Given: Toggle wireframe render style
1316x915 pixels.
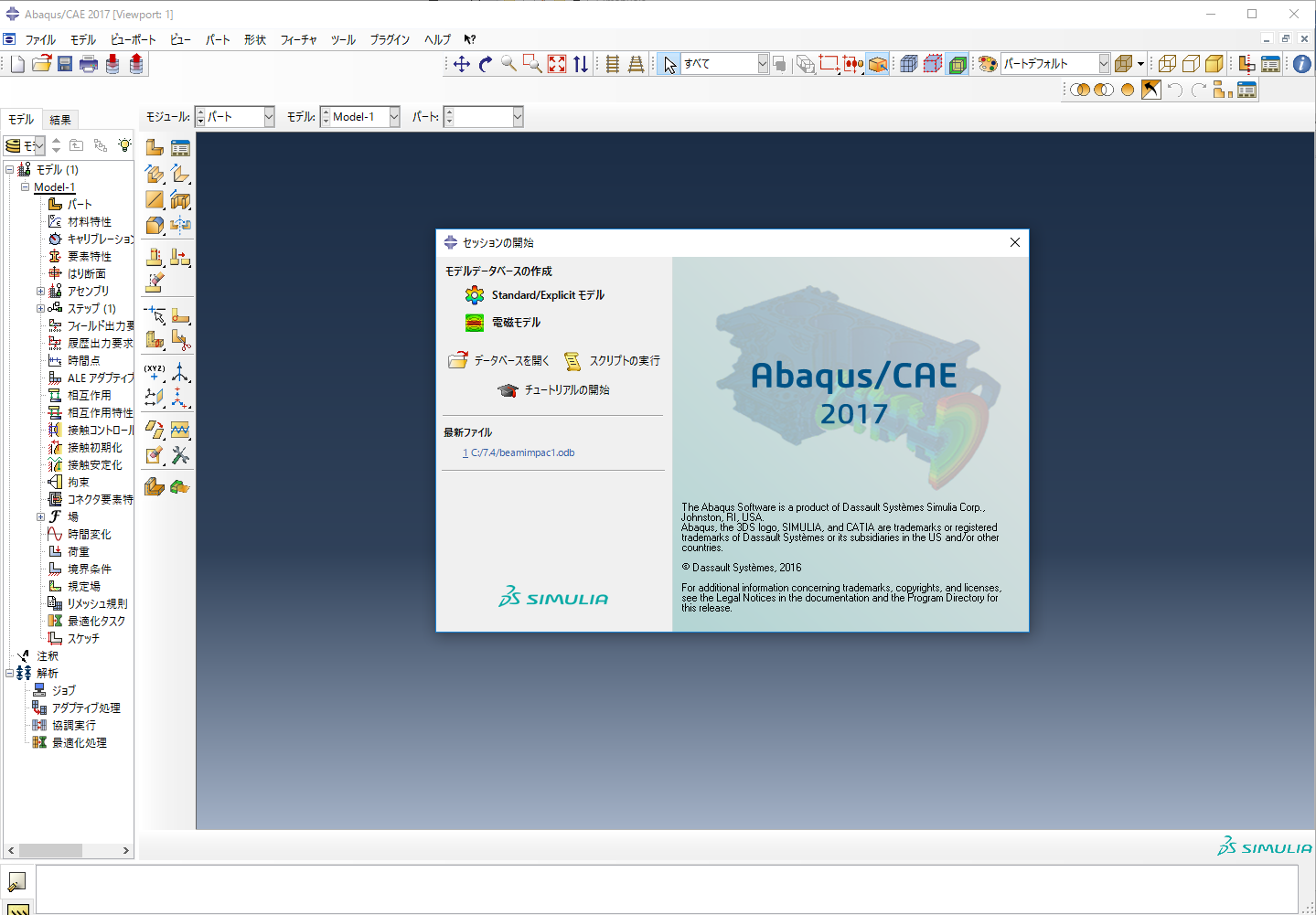Looking at the screenshot, I should coord(1167,64).
